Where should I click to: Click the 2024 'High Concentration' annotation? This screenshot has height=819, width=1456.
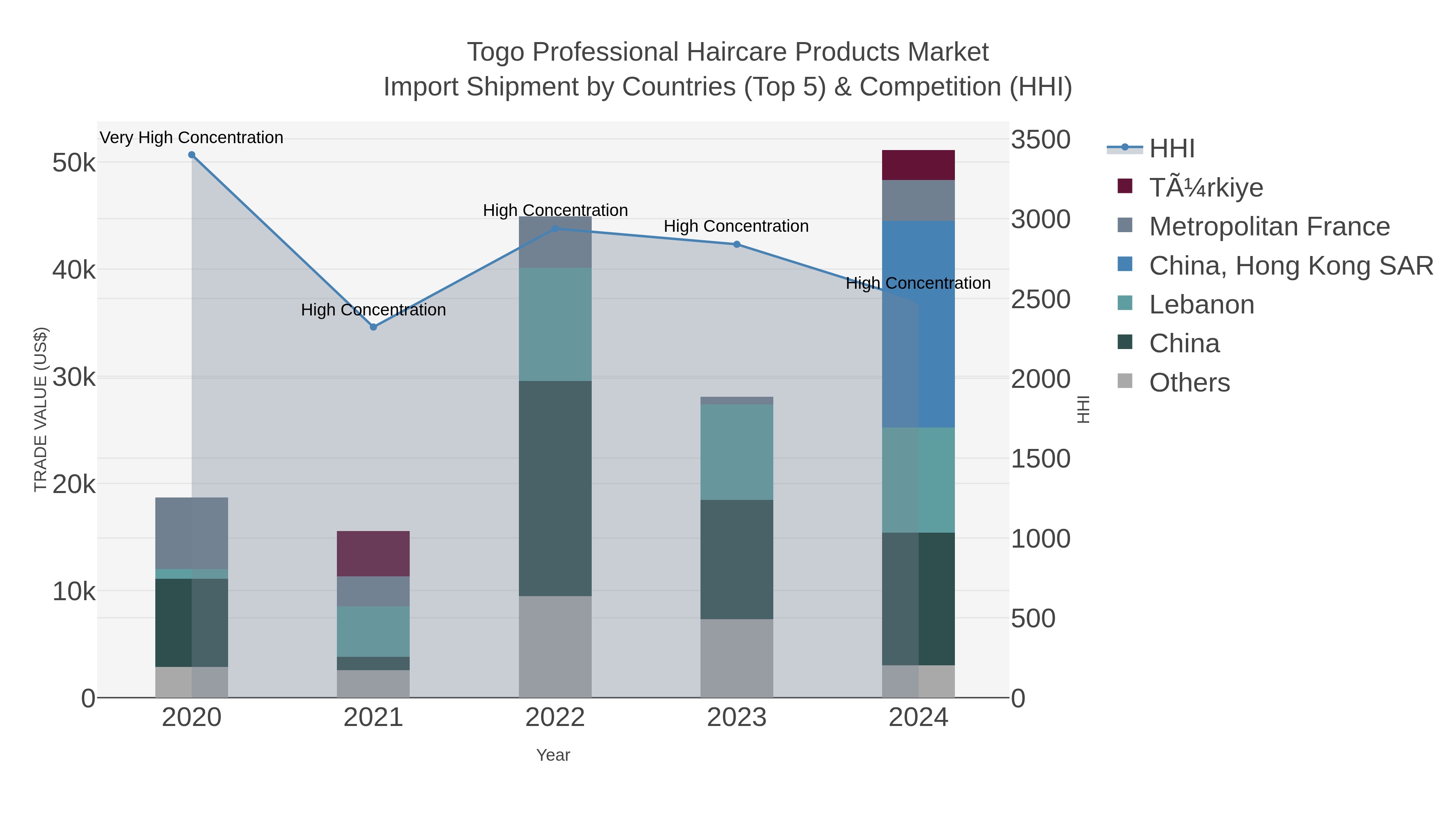918,283
